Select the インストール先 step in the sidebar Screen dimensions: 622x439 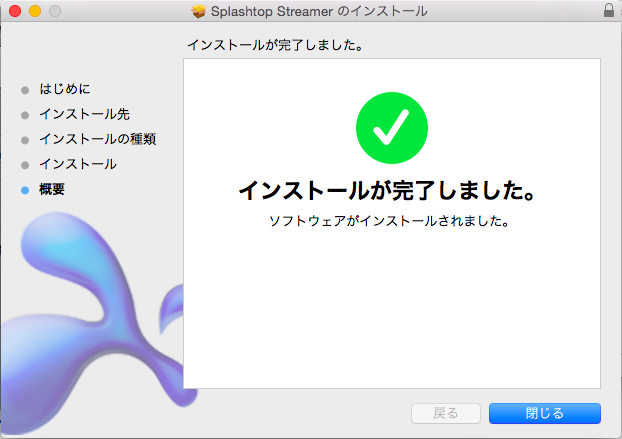click(84, 114)
